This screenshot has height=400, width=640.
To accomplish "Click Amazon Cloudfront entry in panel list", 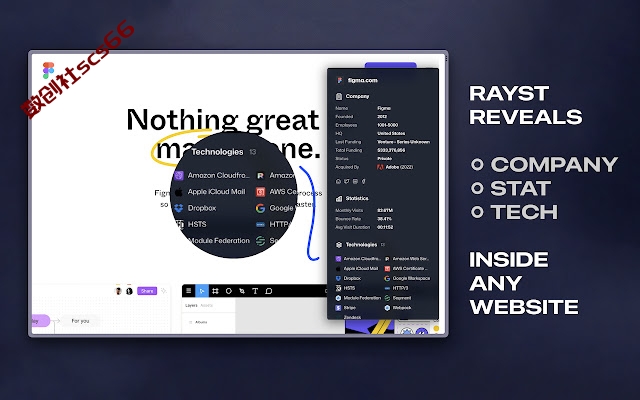I will point(358,259).
